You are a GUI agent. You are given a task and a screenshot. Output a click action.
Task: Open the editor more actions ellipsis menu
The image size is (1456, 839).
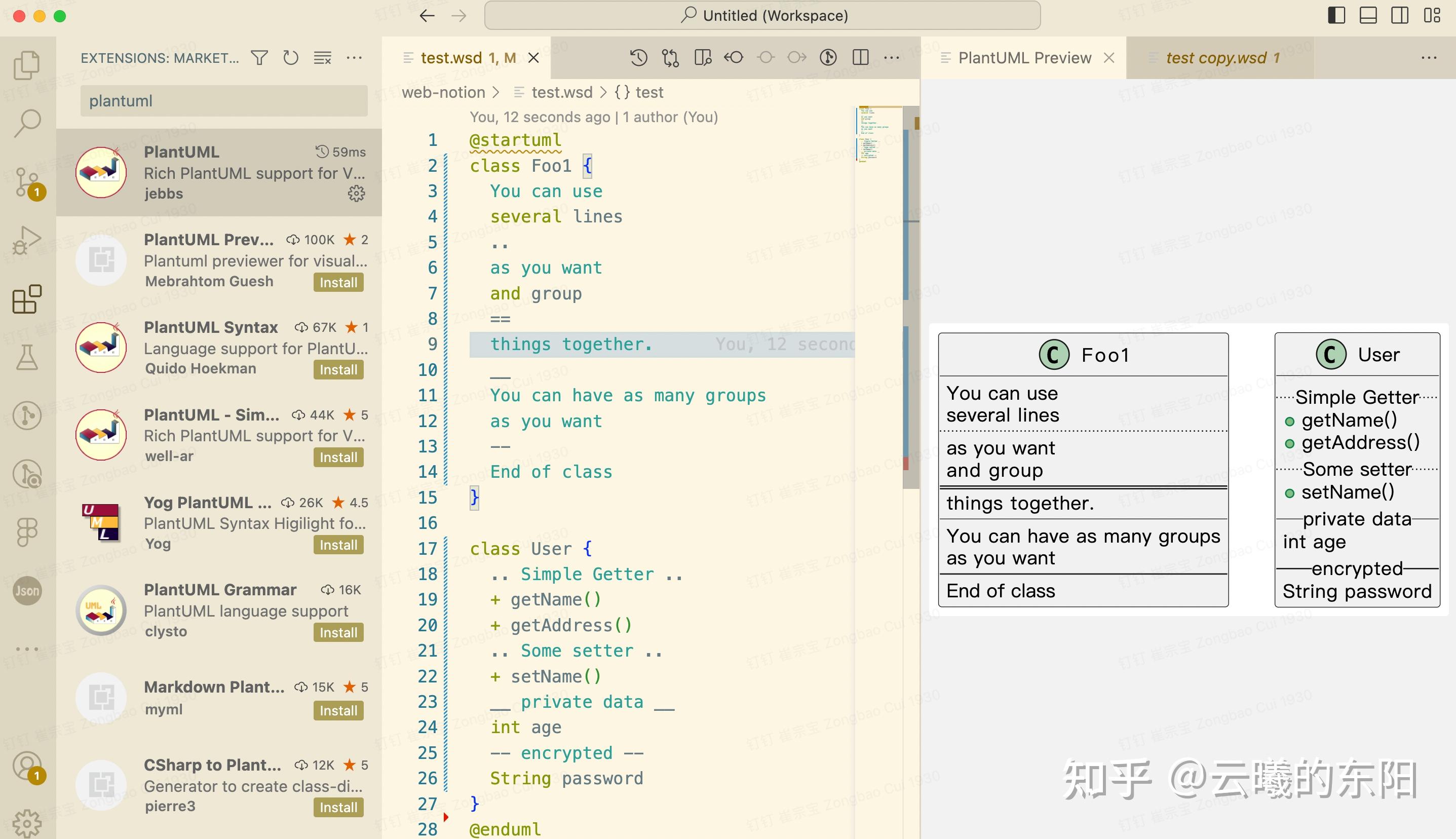pos(891,57)
